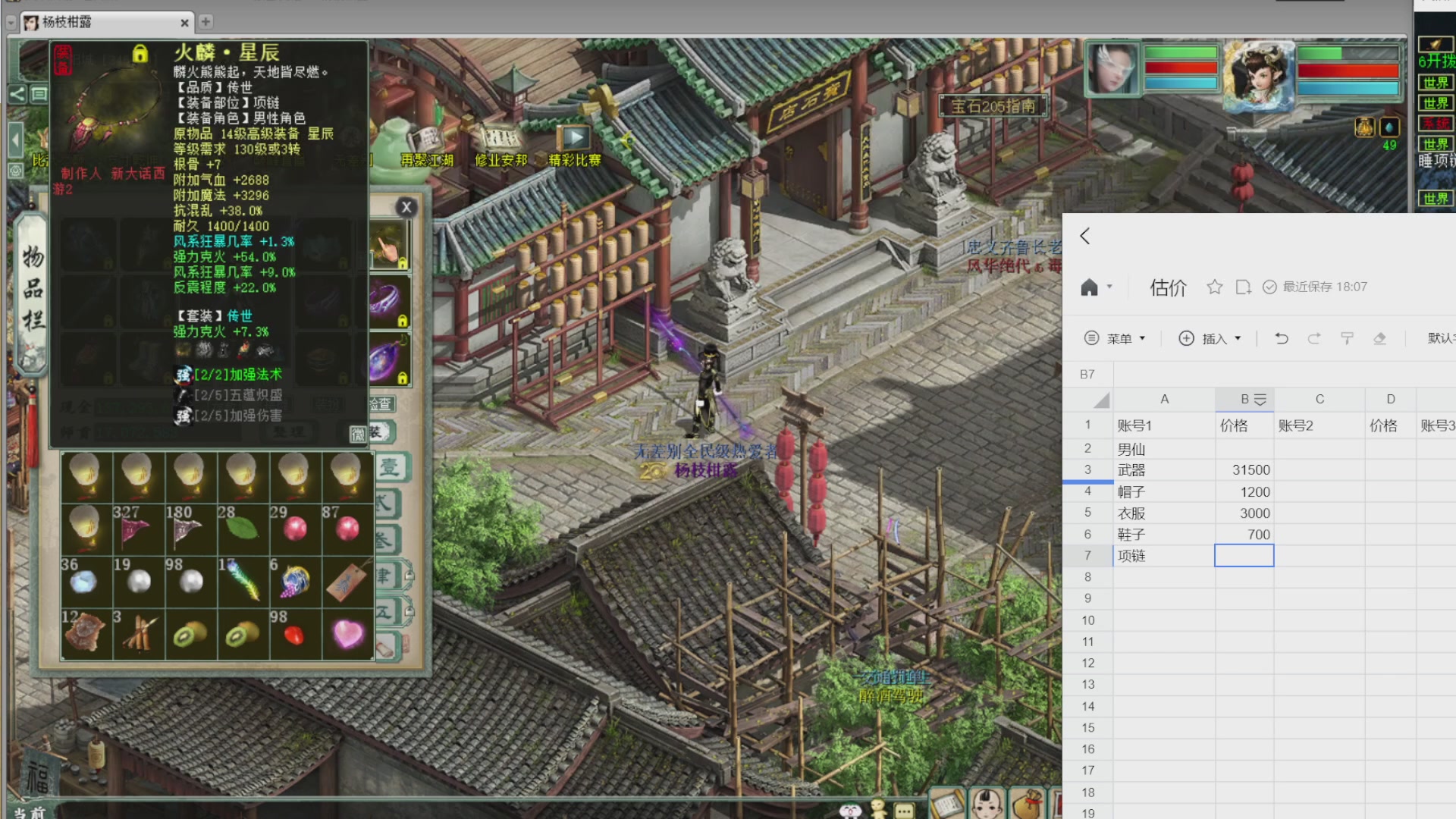Screen dimensions: 1456x819
Task: Click the 修业安邦 activity button
Action: 500,145
